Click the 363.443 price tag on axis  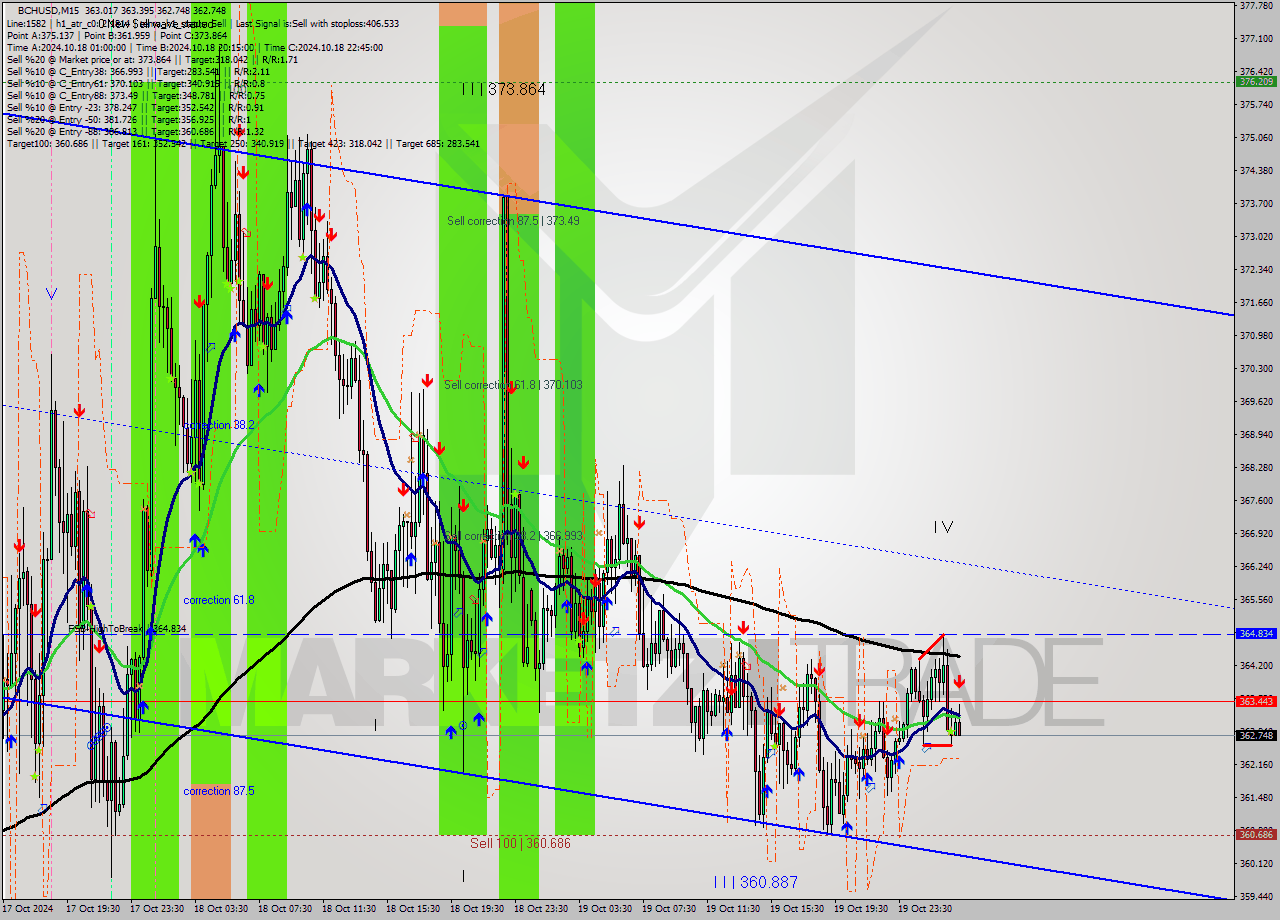coord(1256,701)
